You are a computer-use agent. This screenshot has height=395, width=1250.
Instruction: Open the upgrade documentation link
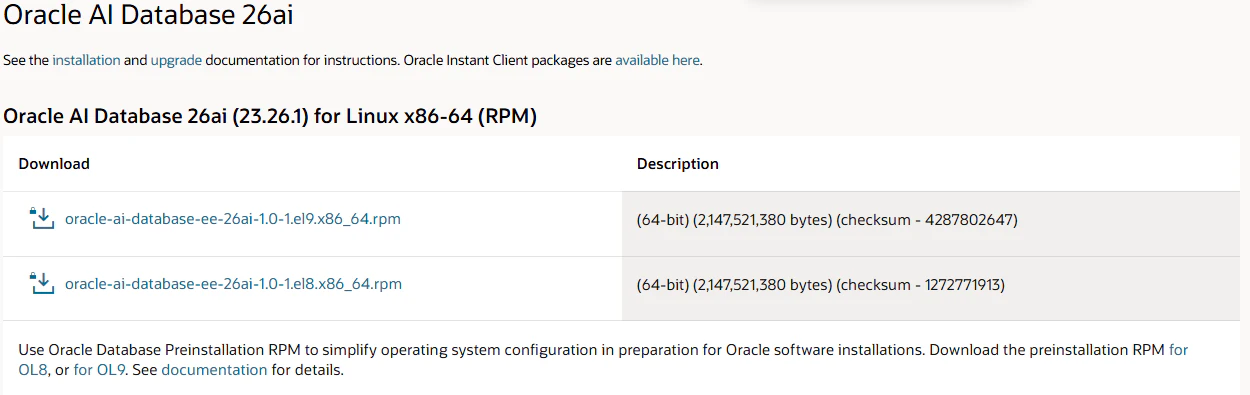point(176,60)
